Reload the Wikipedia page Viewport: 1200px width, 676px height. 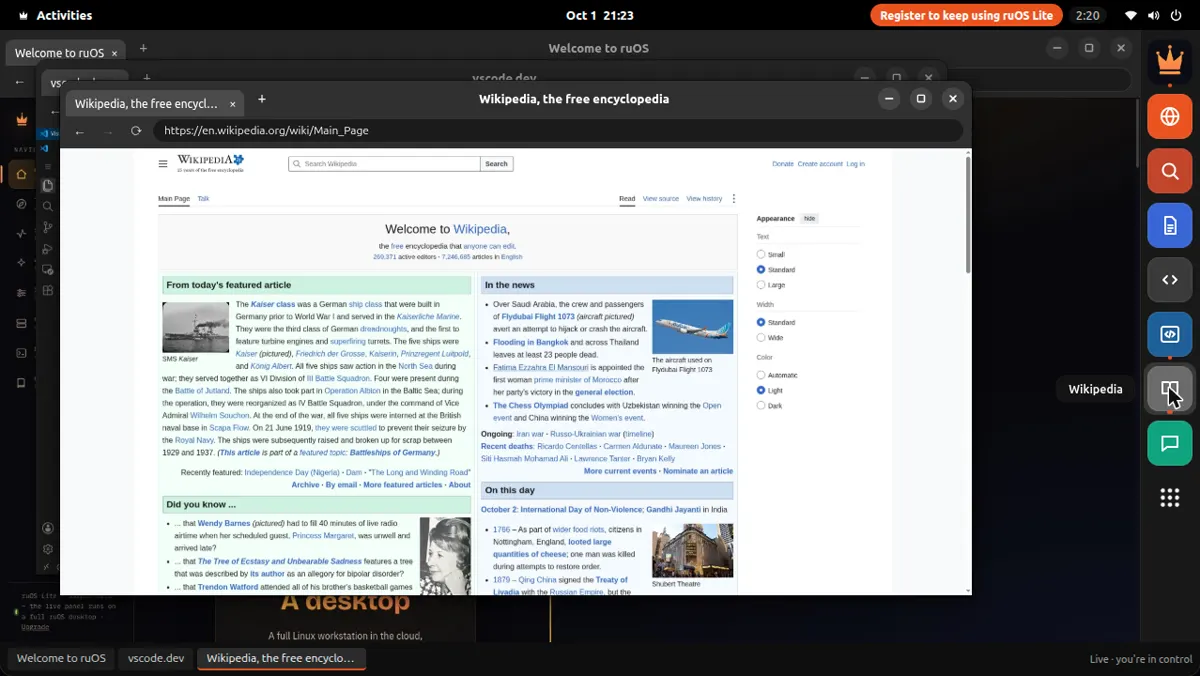[x=136, y=130]
